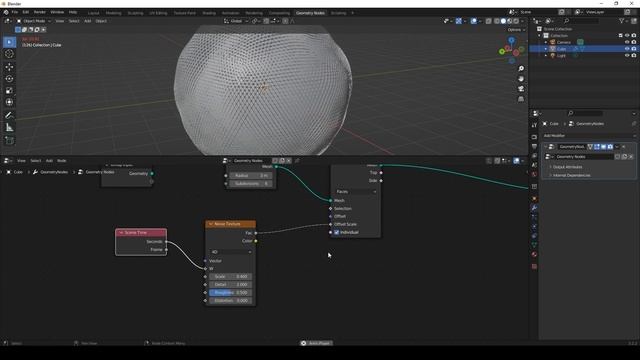Select the Transform tool in viewport toolbar
This screenshot has height=360, width=640.
9,102
